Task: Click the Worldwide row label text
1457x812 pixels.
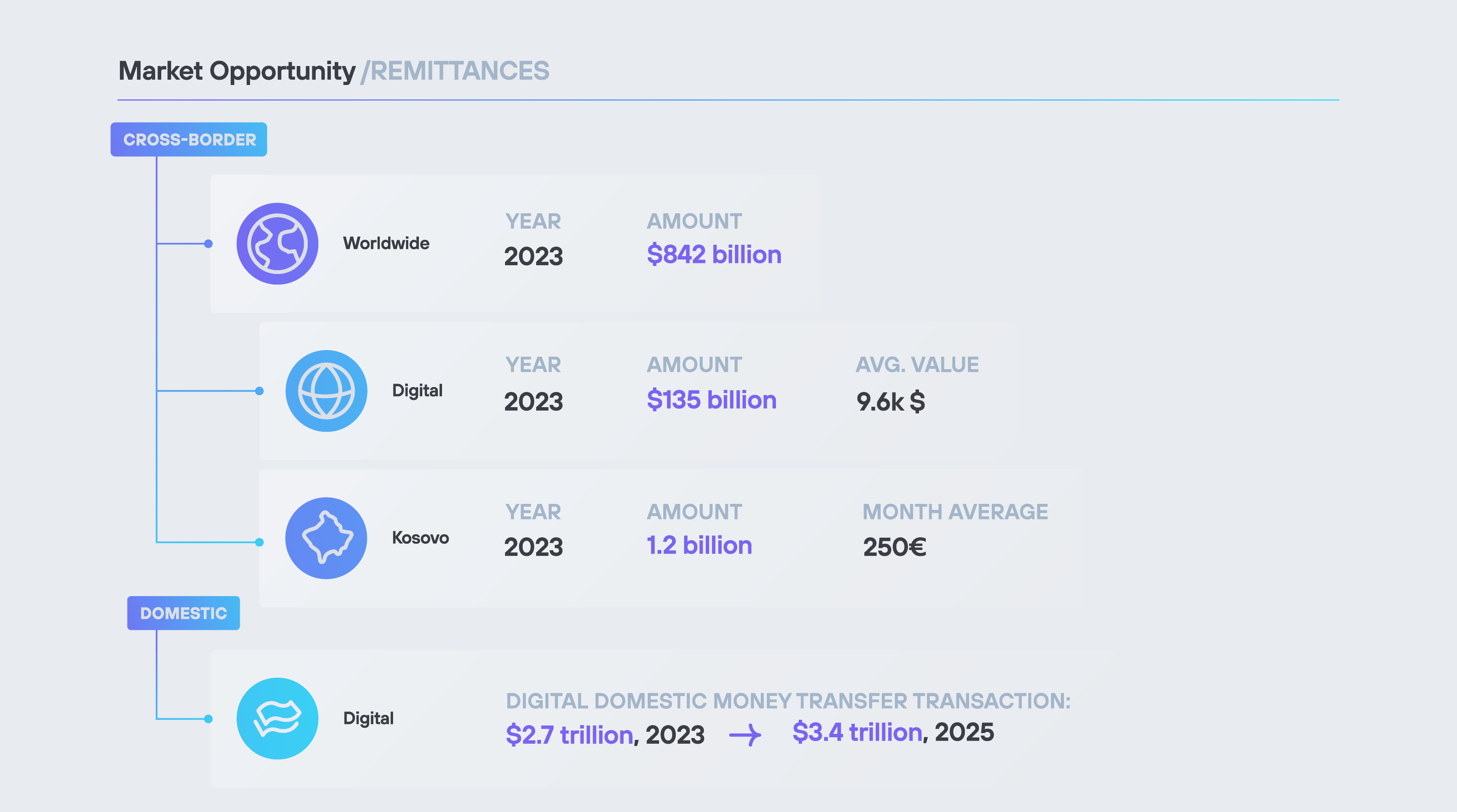Action: click(386, 243)
